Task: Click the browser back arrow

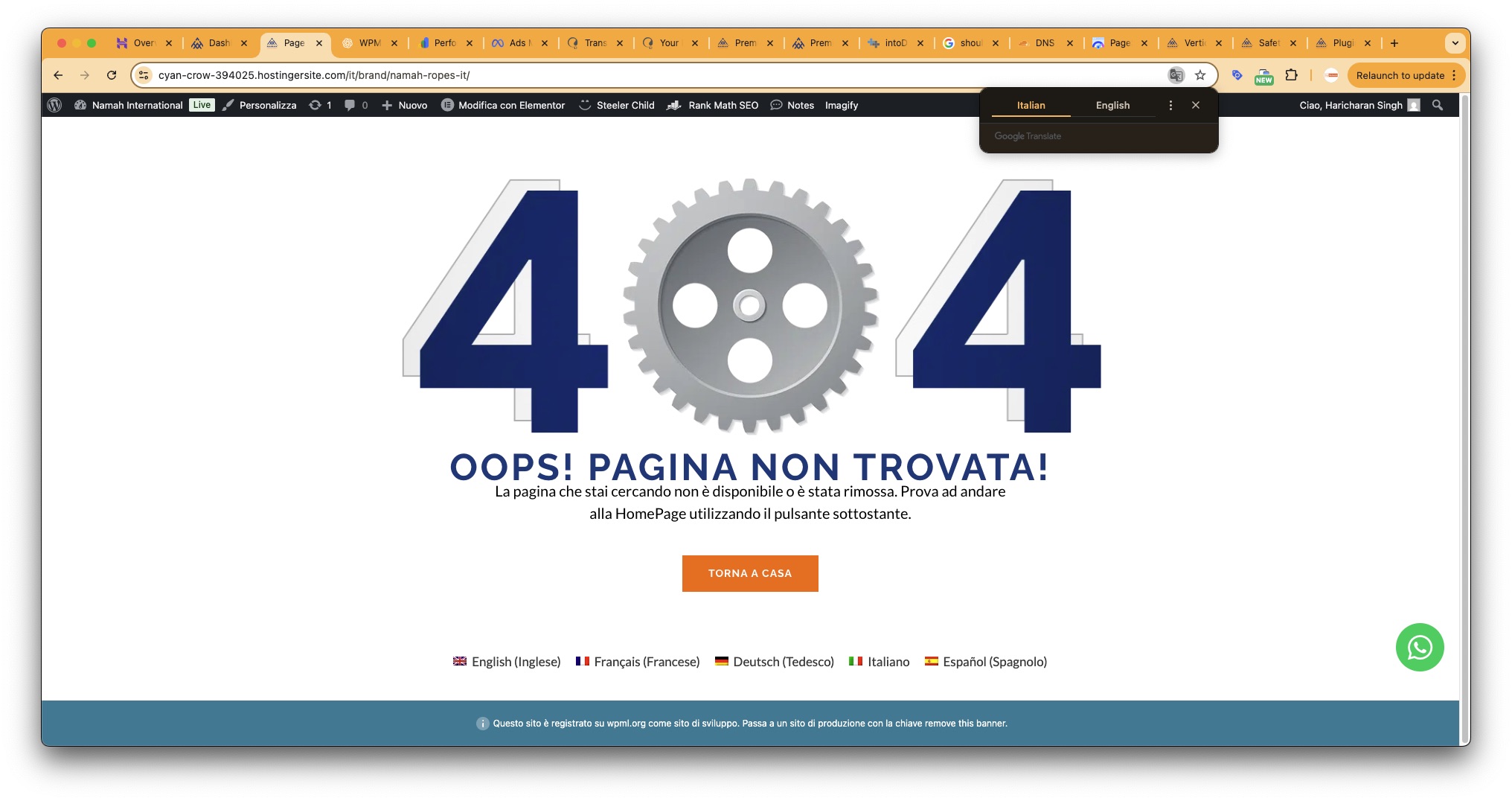Action: point(58,75)
